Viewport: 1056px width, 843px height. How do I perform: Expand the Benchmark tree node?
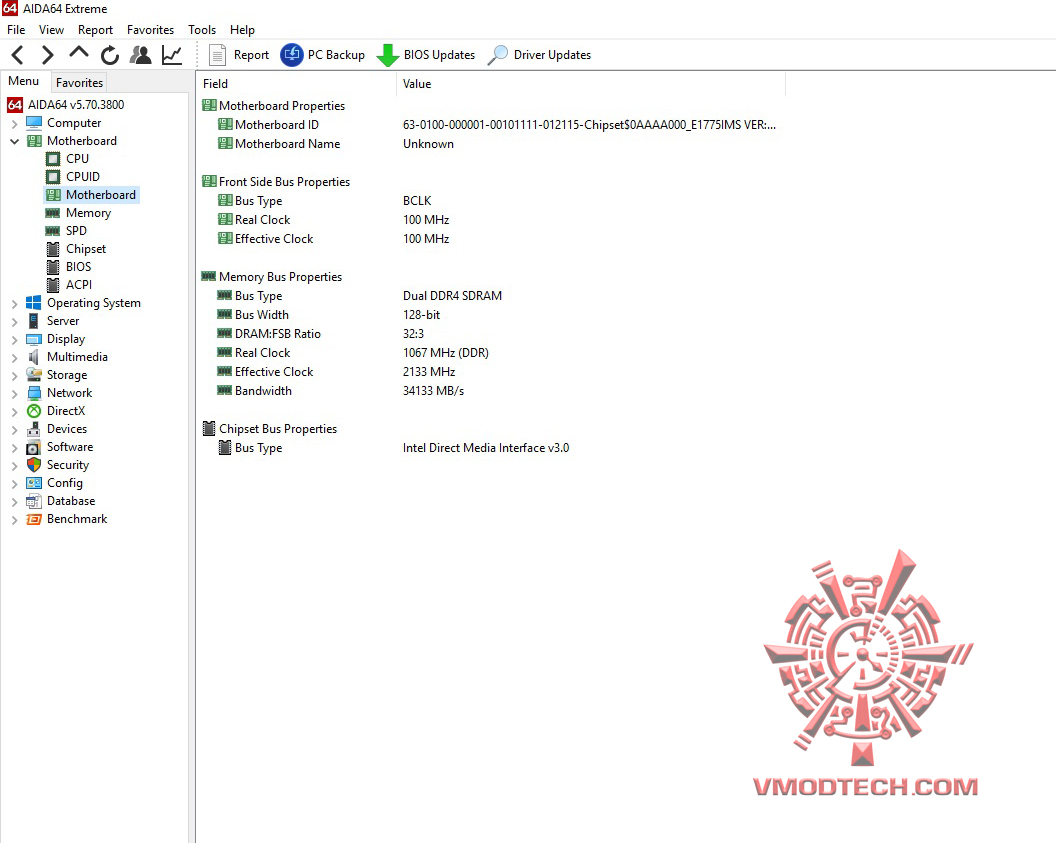coord(14,520)
